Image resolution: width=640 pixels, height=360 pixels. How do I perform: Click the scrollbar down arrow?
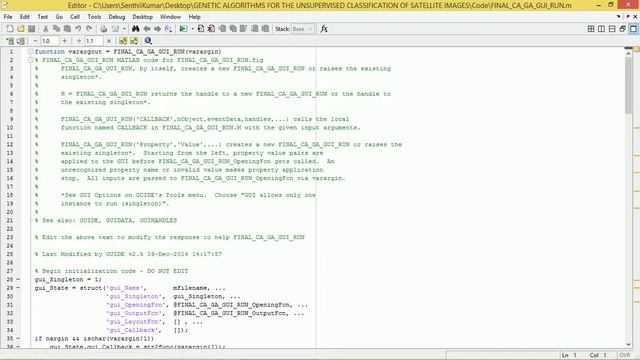628,344
